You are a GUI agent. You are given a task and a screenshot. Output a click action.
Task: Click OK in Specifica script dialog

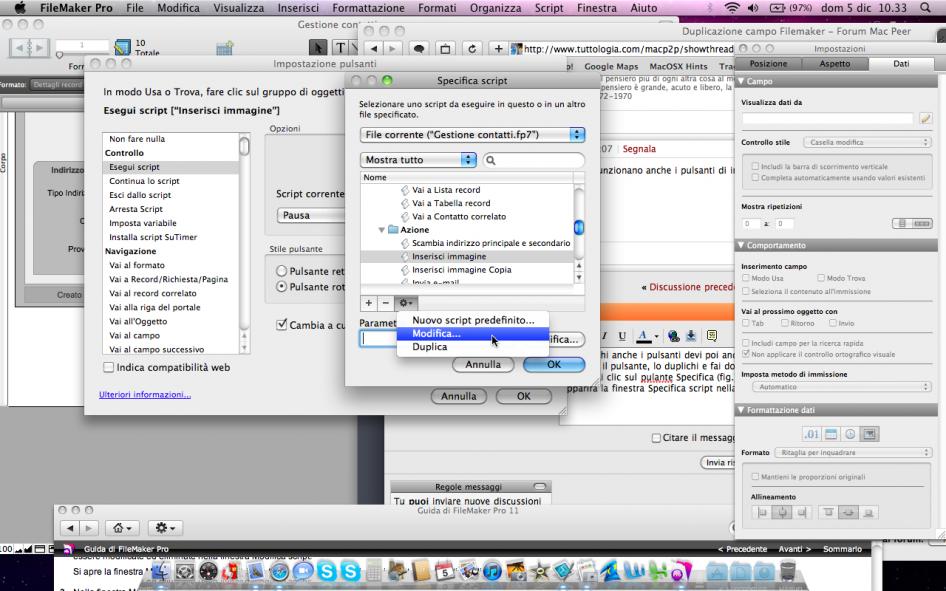point(554,365)
